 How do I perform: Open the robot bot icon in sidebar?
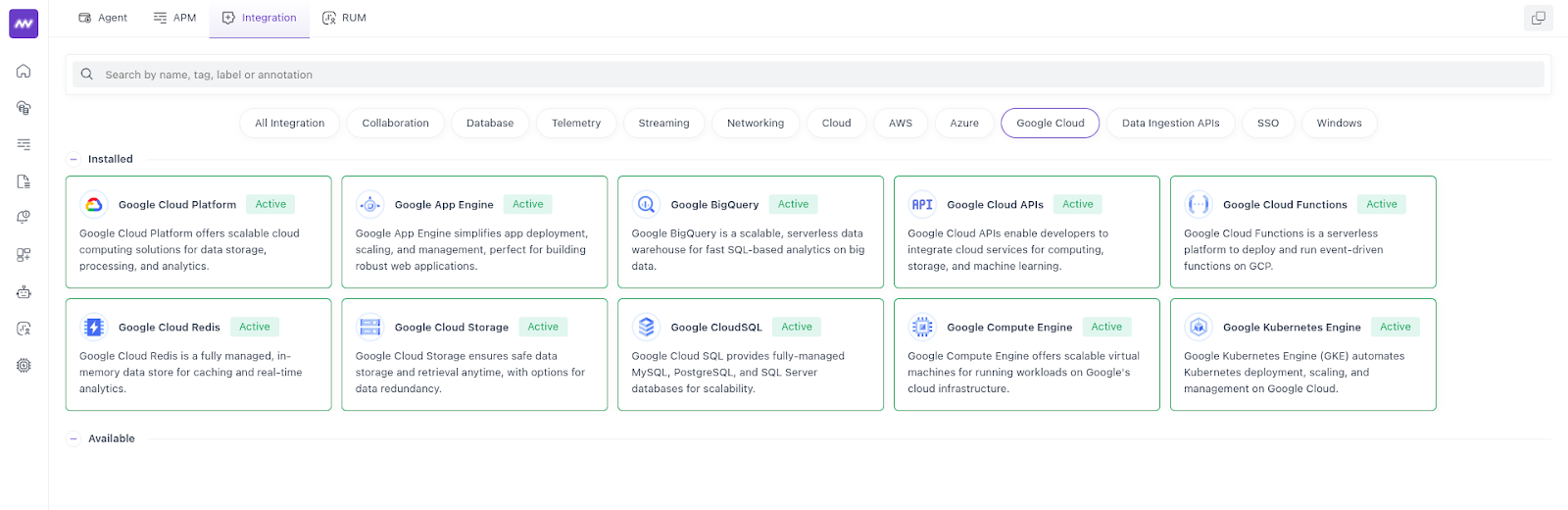coord(24,292)
